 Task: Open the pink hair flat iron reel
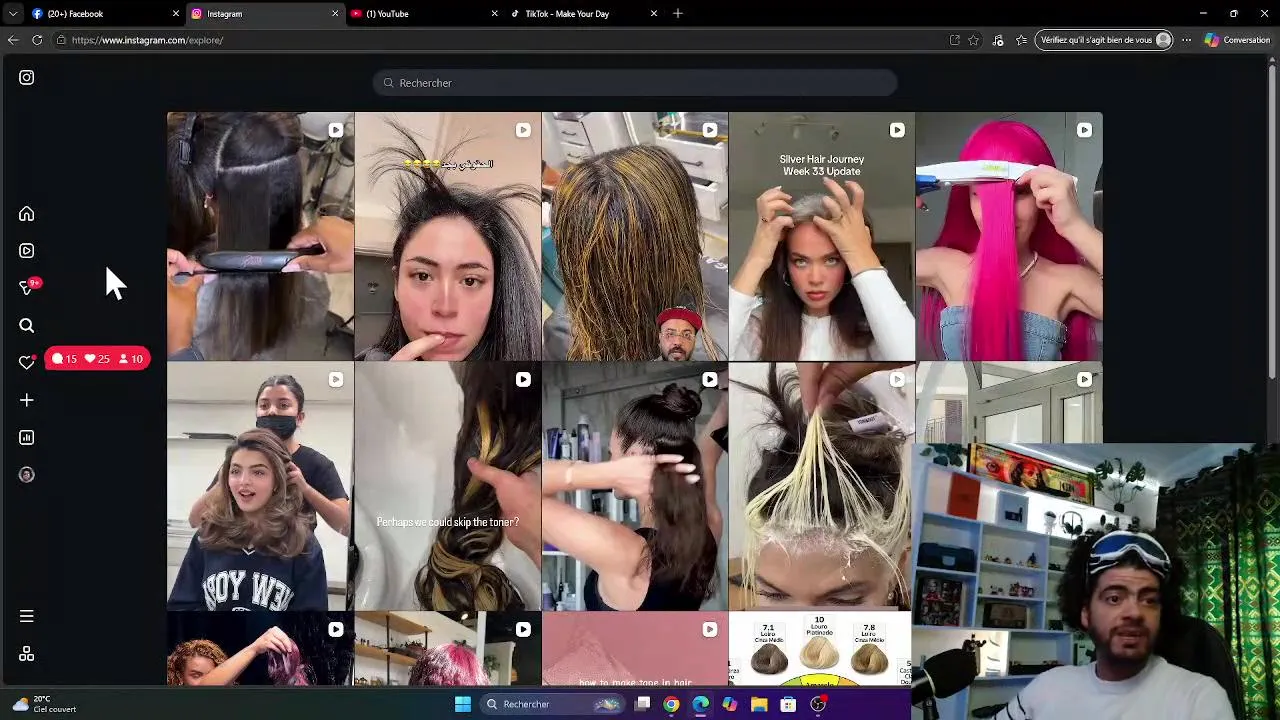pos(1009,235)
